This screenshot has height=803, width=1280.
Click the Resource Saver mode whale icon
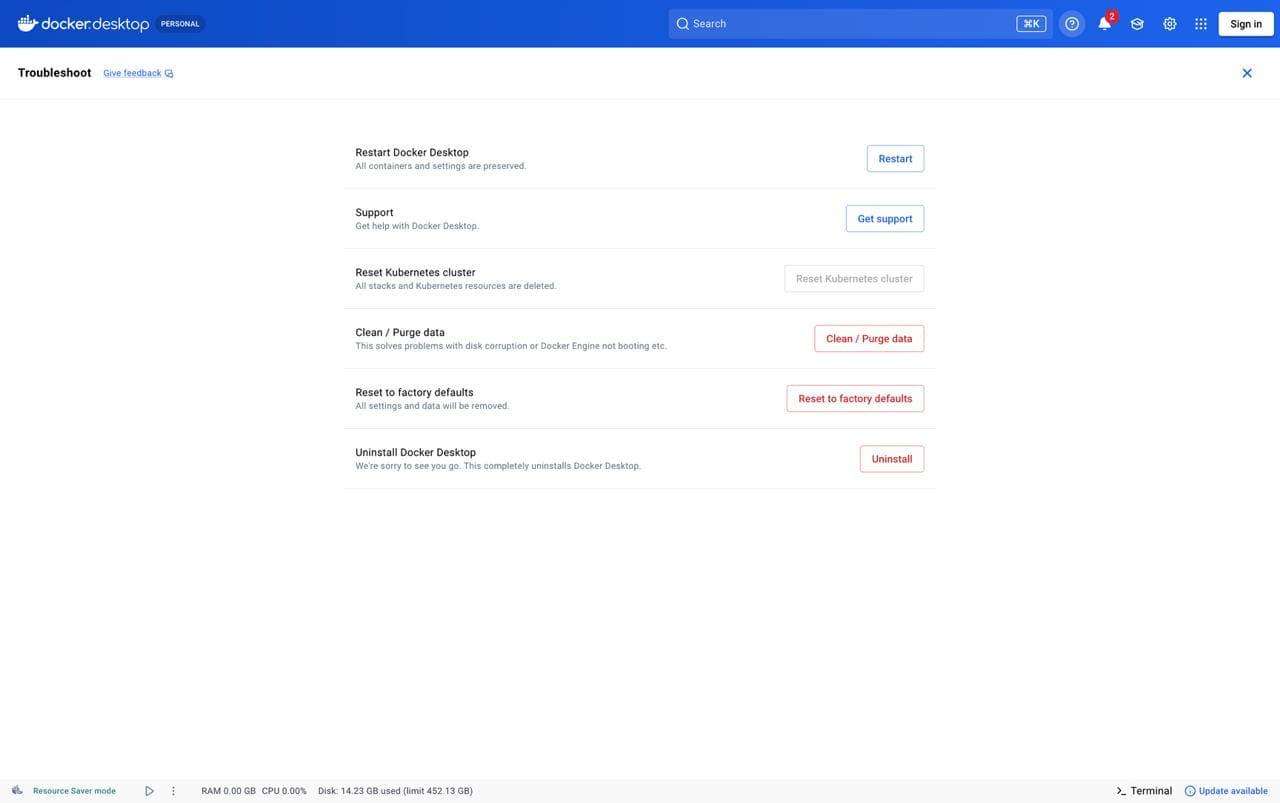pyautogui.click(x=17, y=791)
